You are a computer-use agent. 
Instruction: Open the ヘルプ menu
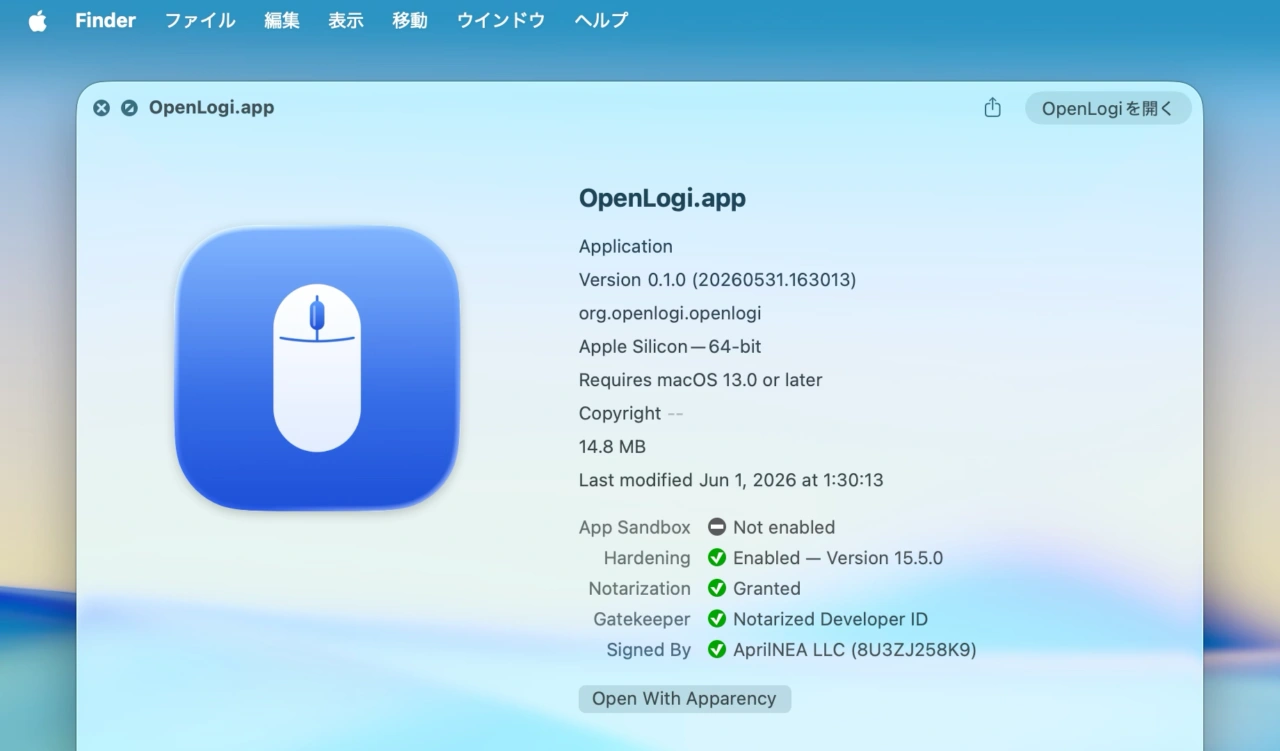coord(601,20)
